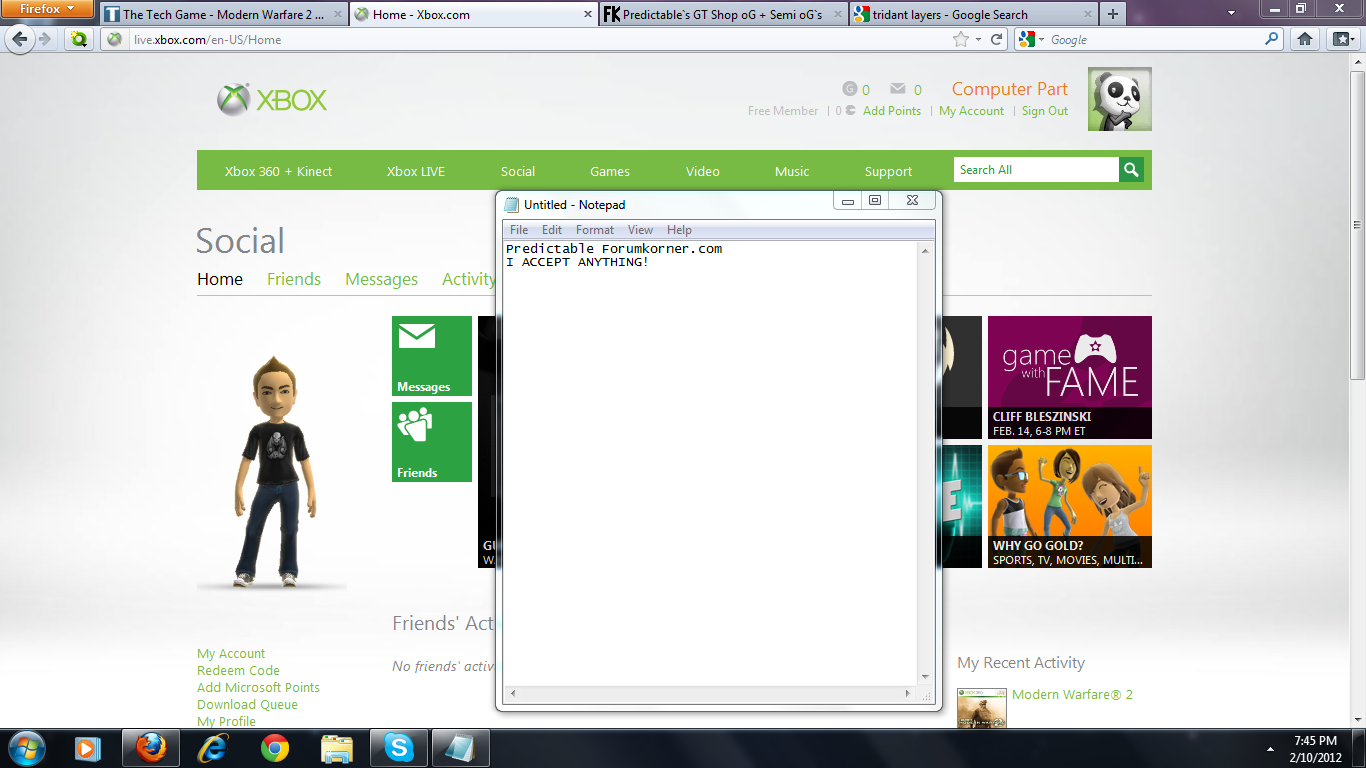Go forward with the browser Forward arrow
Screen dimensions: 1366x768
(46, 39)
